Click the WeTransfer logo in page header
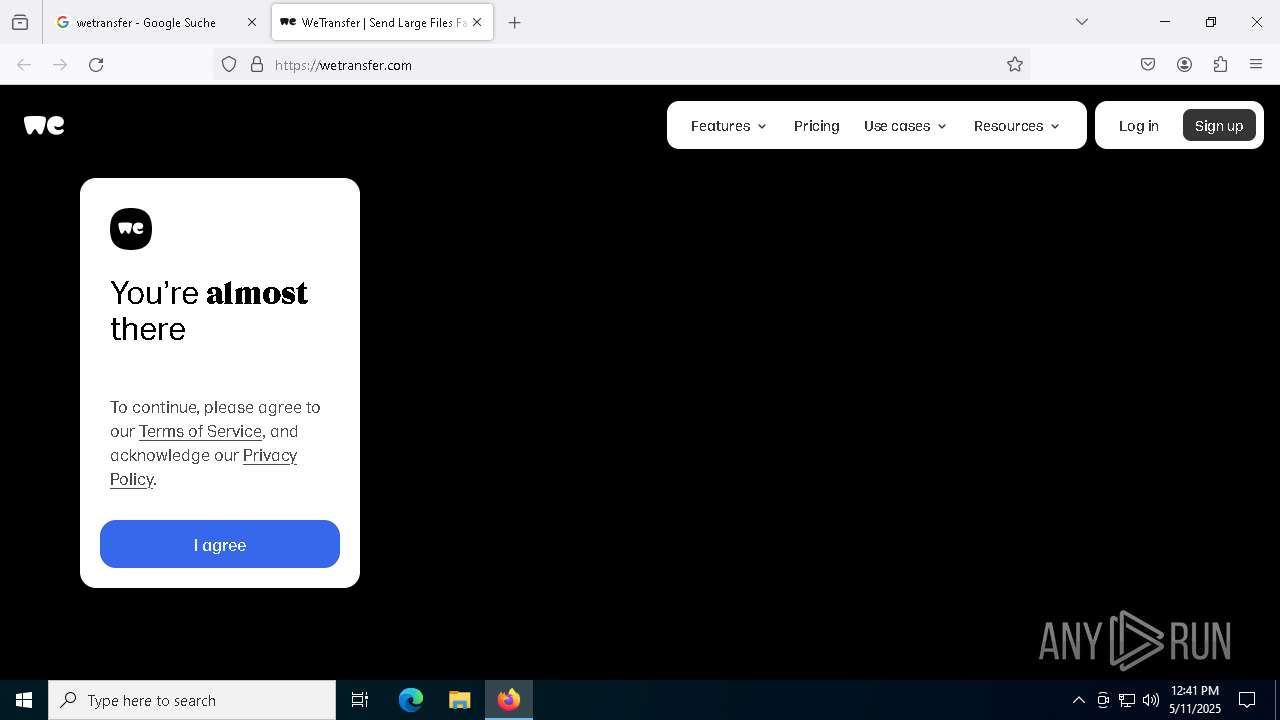 44,125
